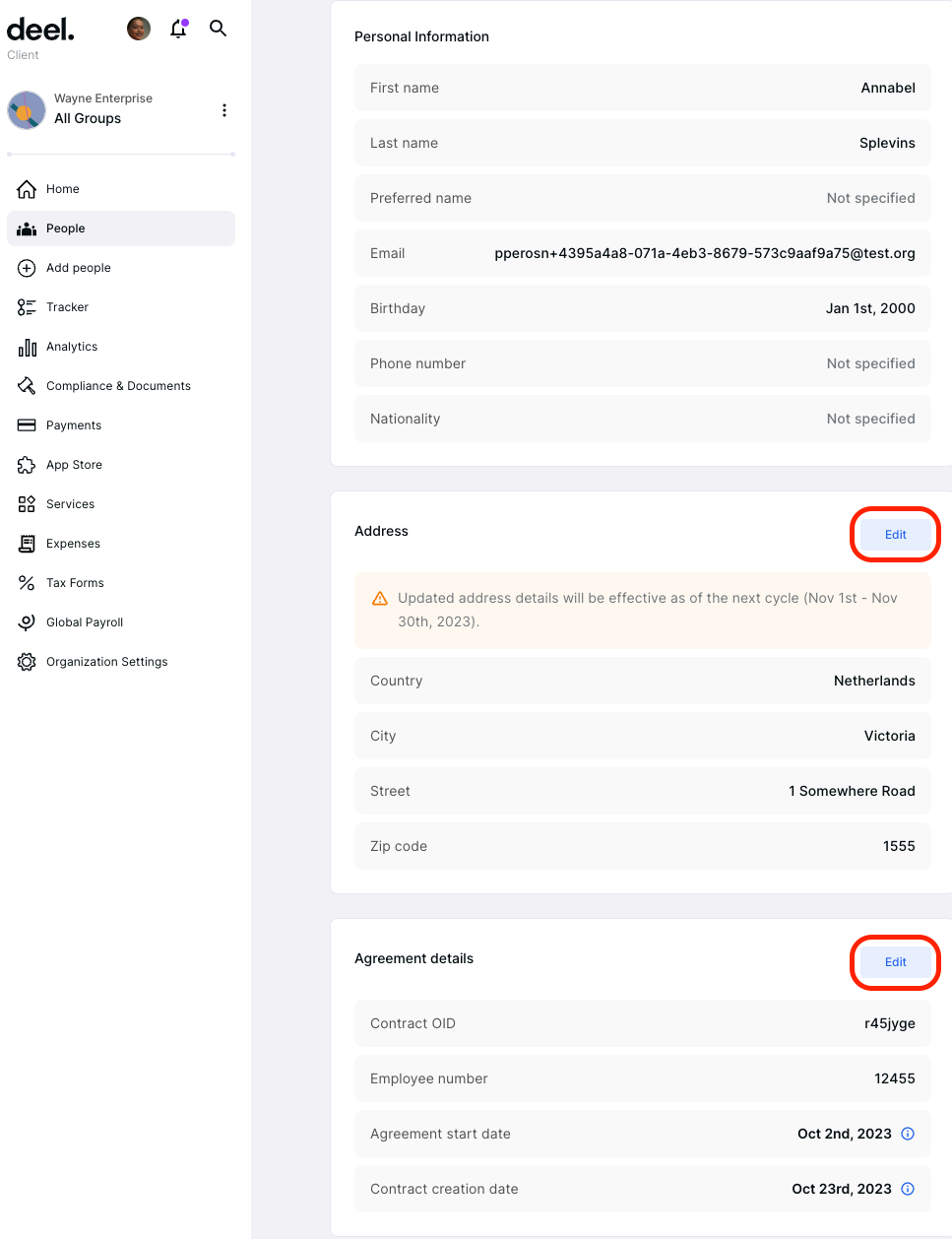The width and height of the screenshot is (952, 1239).
Task: Navigate to Services
Action: (70, 504)
